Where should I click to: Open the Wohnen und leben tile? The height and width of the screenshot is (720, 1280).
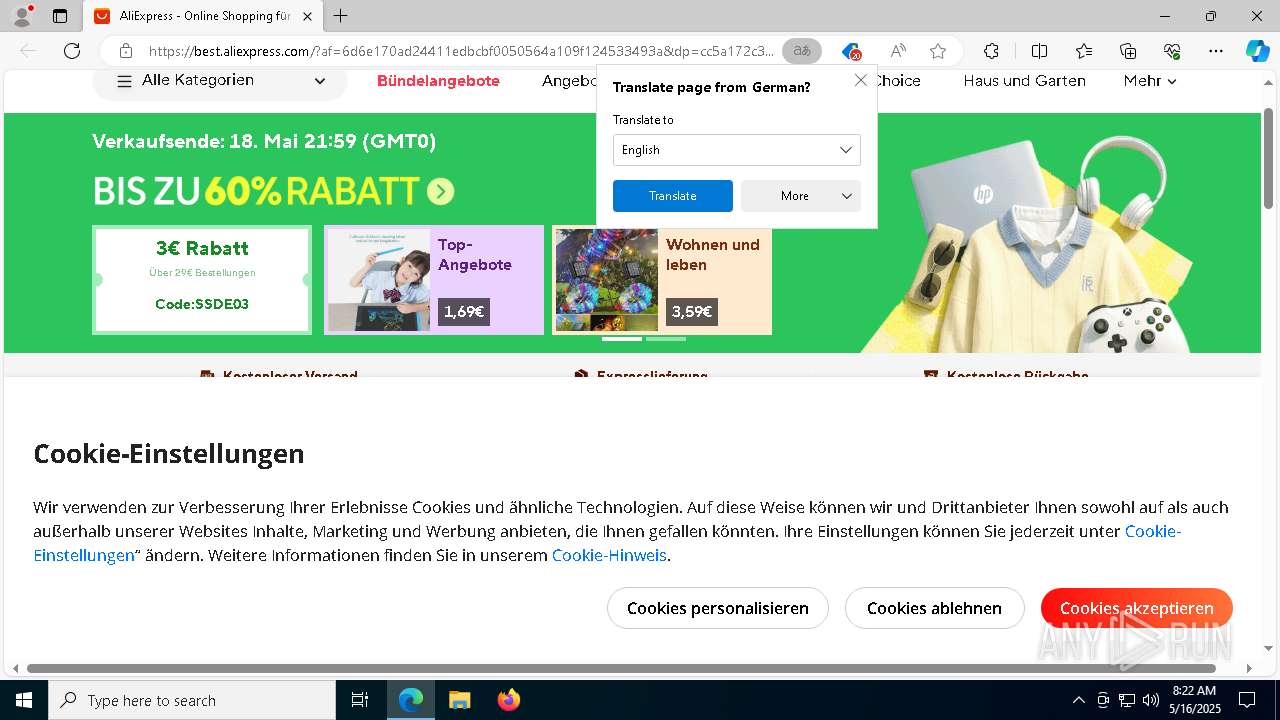(662, 279)
